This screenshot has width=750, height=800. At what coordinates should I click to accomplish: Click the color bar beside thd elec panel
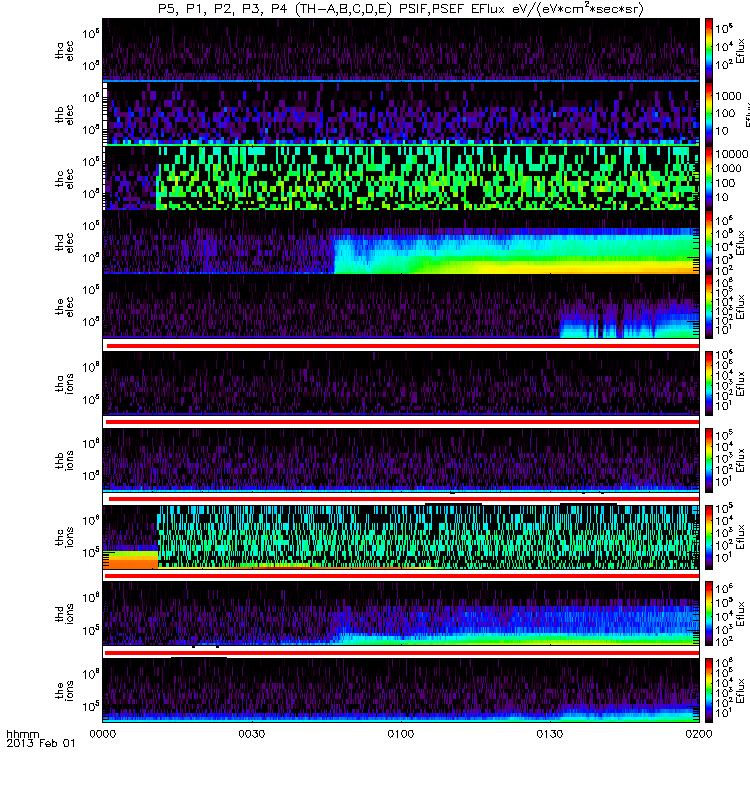pos(709,242)
